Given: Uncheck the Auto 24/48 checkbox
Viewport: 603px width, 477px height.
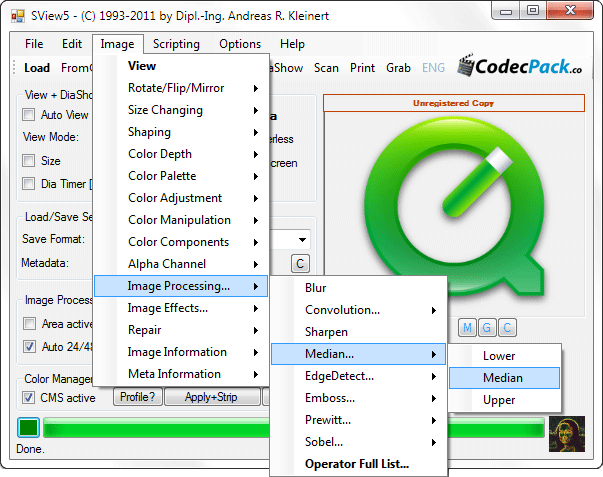Looking at the screenshot, I should 29,347.
